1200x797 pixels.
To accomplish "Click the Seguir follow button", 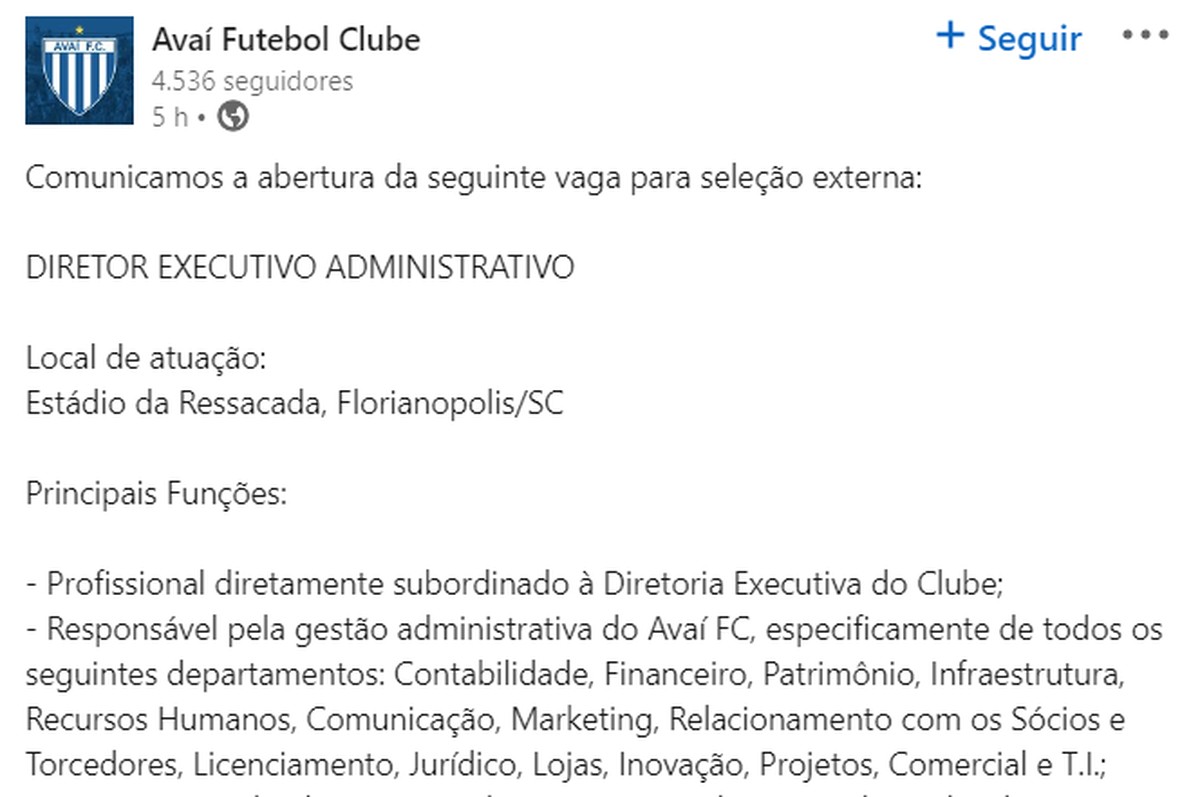I will tap(1010, 38).
